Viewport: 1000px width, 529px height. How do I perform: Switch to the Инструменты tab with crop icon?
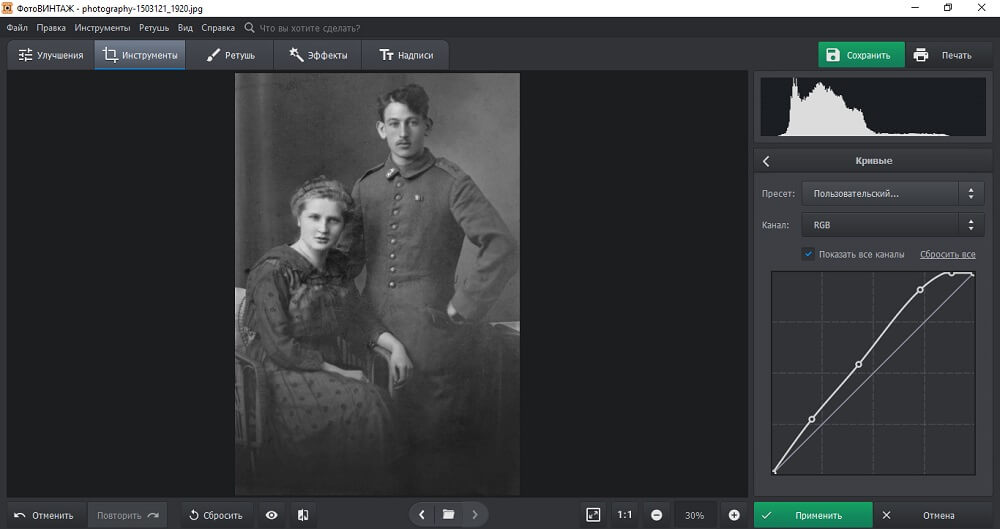(140, 55)
